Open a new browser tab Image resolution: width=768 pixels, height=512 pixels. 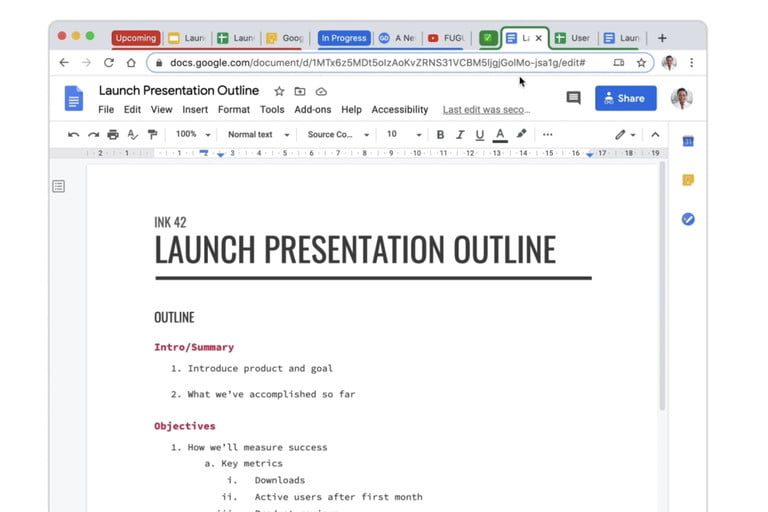coord(662,38)
